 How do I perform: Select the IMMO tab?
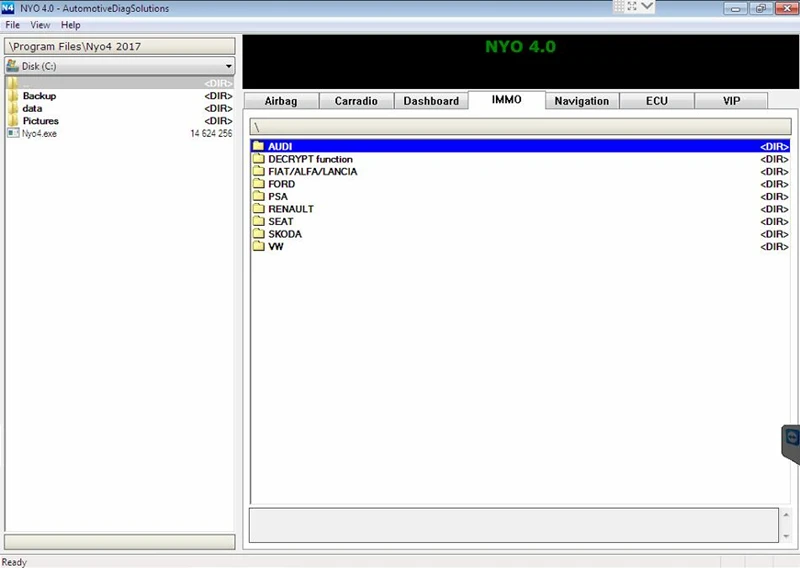507,100
